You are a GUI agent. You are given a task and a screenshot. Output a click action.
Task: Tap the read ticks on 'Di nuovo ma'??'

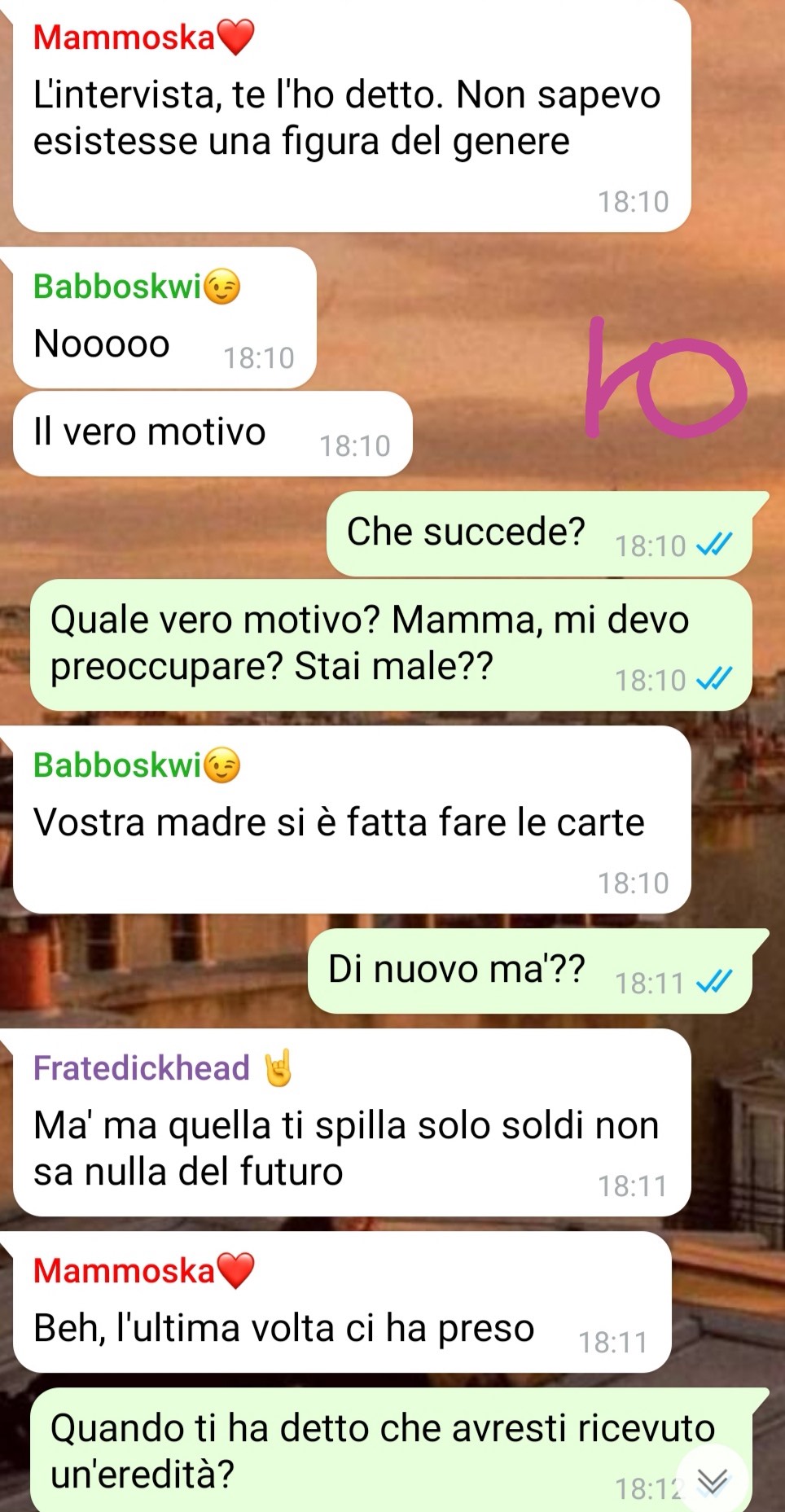pyautogui.click(x=714, y=981)
